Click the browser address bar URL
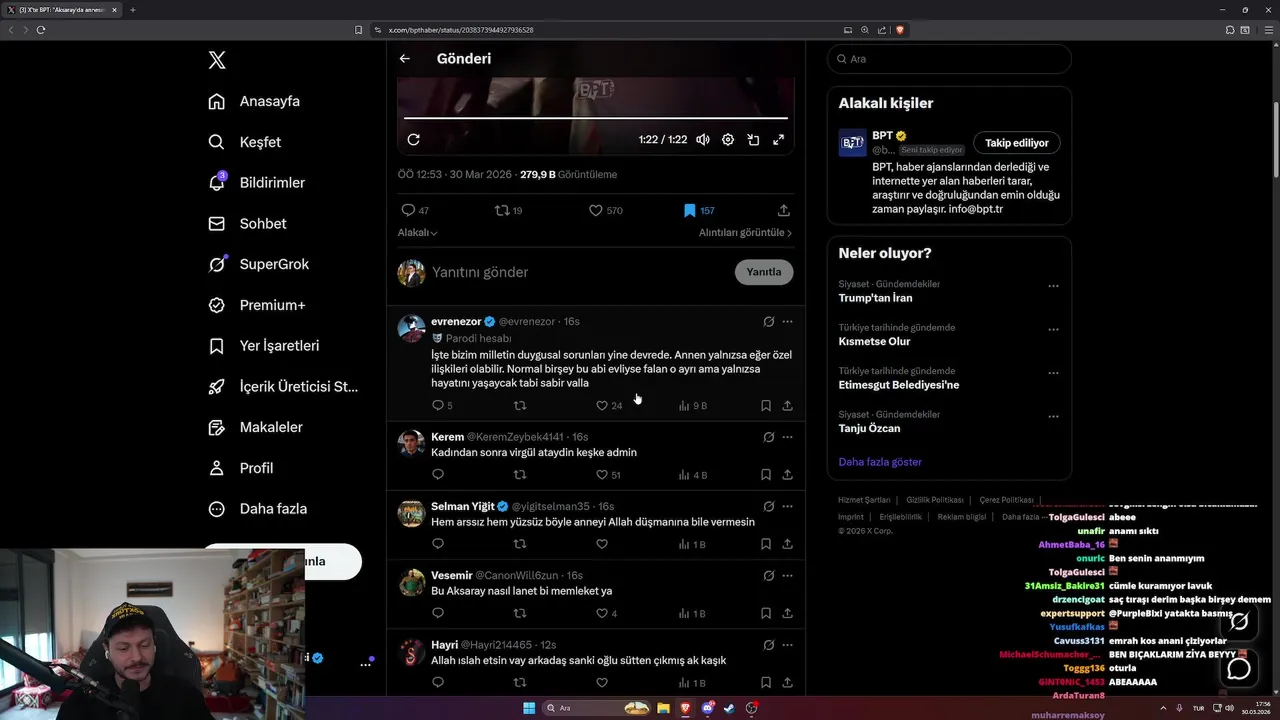Viewport: 1280px width, 720px height. coord(461,30)
